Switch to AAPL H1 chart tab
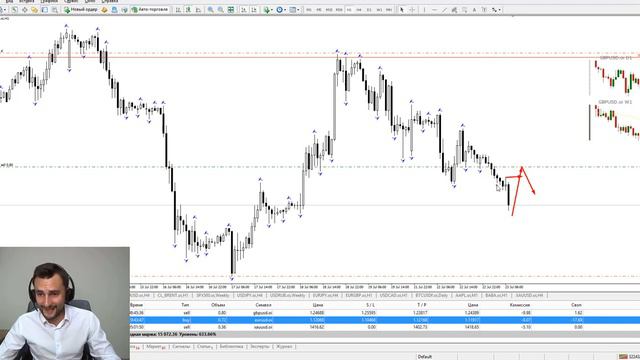Screen dimensions: 640x360 point(467,295)
